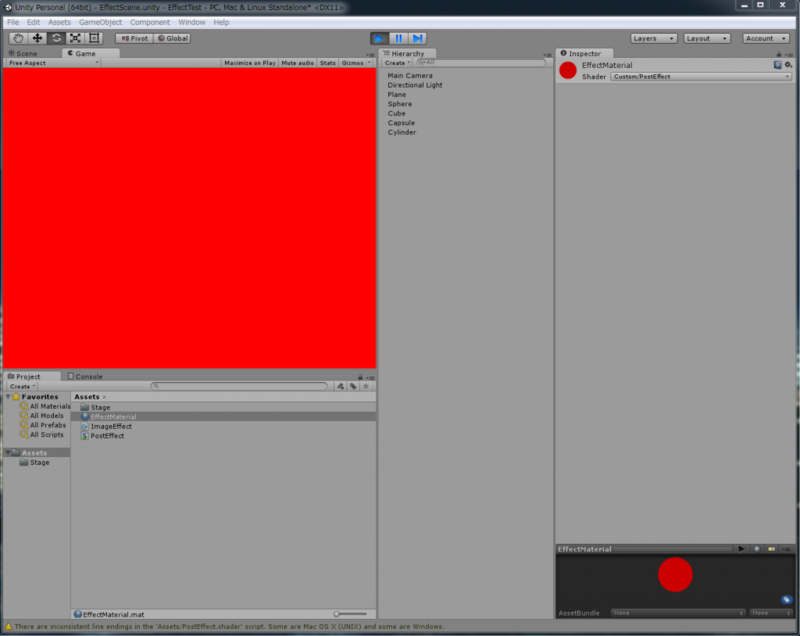
Task: Select Plane in Hierarchy
Action: point(396,94)
